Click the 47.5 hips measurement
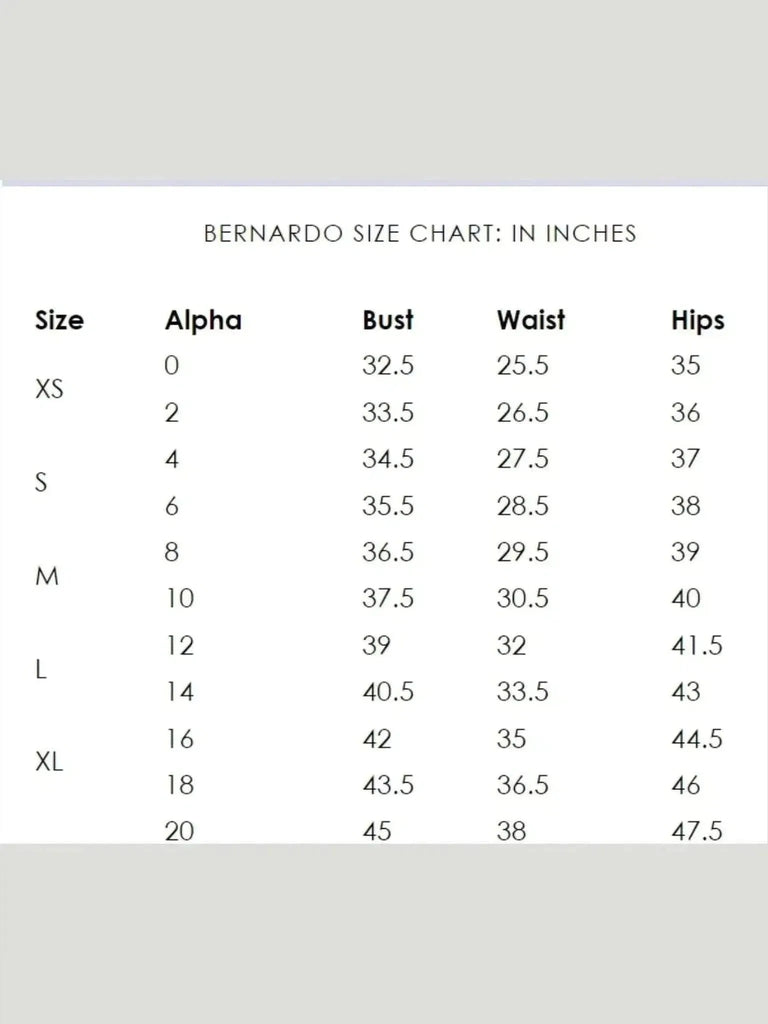The width and height of the screenshot is (768, 1024). pyautogui.click(x=697, y=831)
